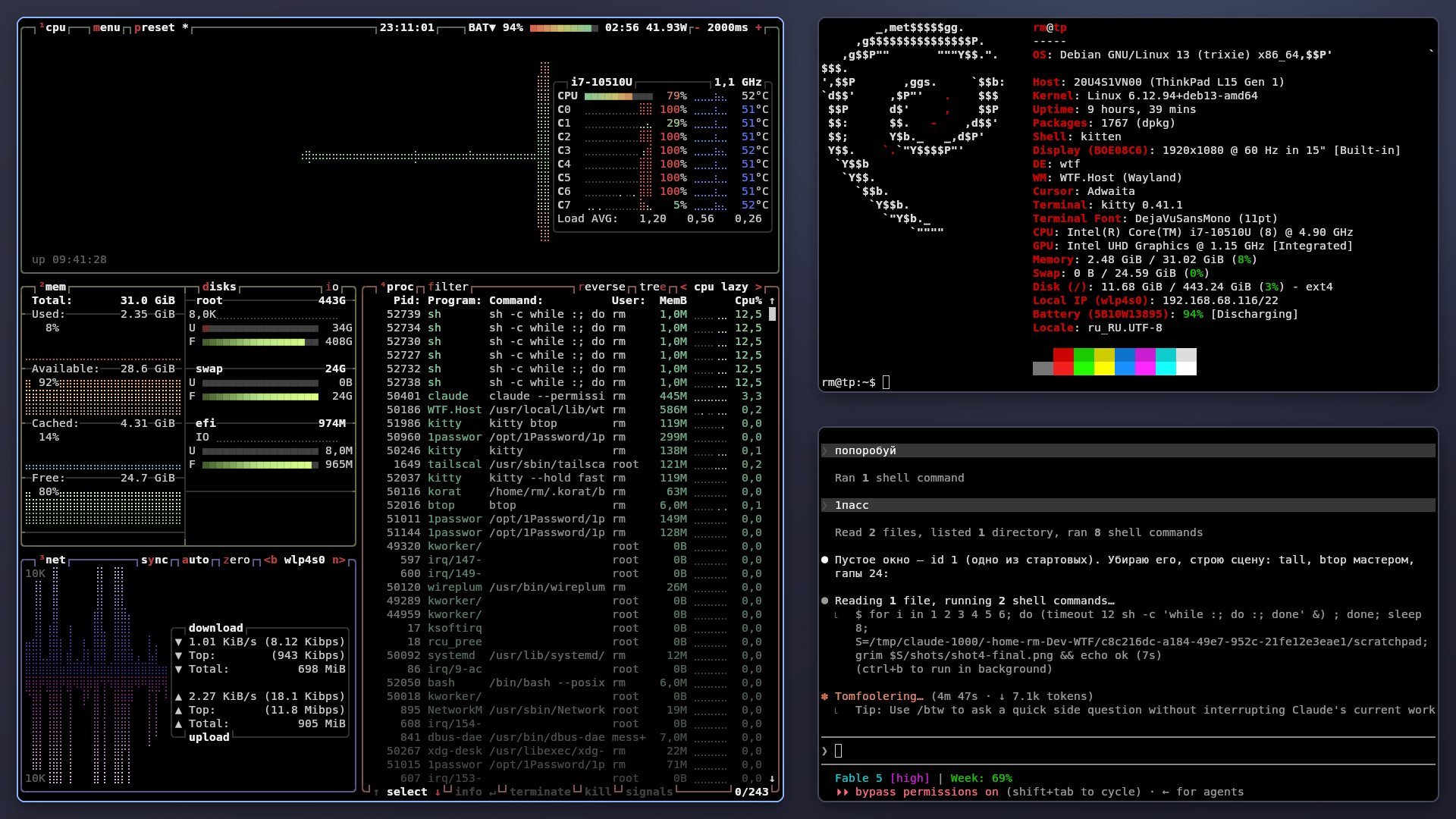Select process 50120 wireplum
Screen dimensions: 1456x819
tap(574, 588)
